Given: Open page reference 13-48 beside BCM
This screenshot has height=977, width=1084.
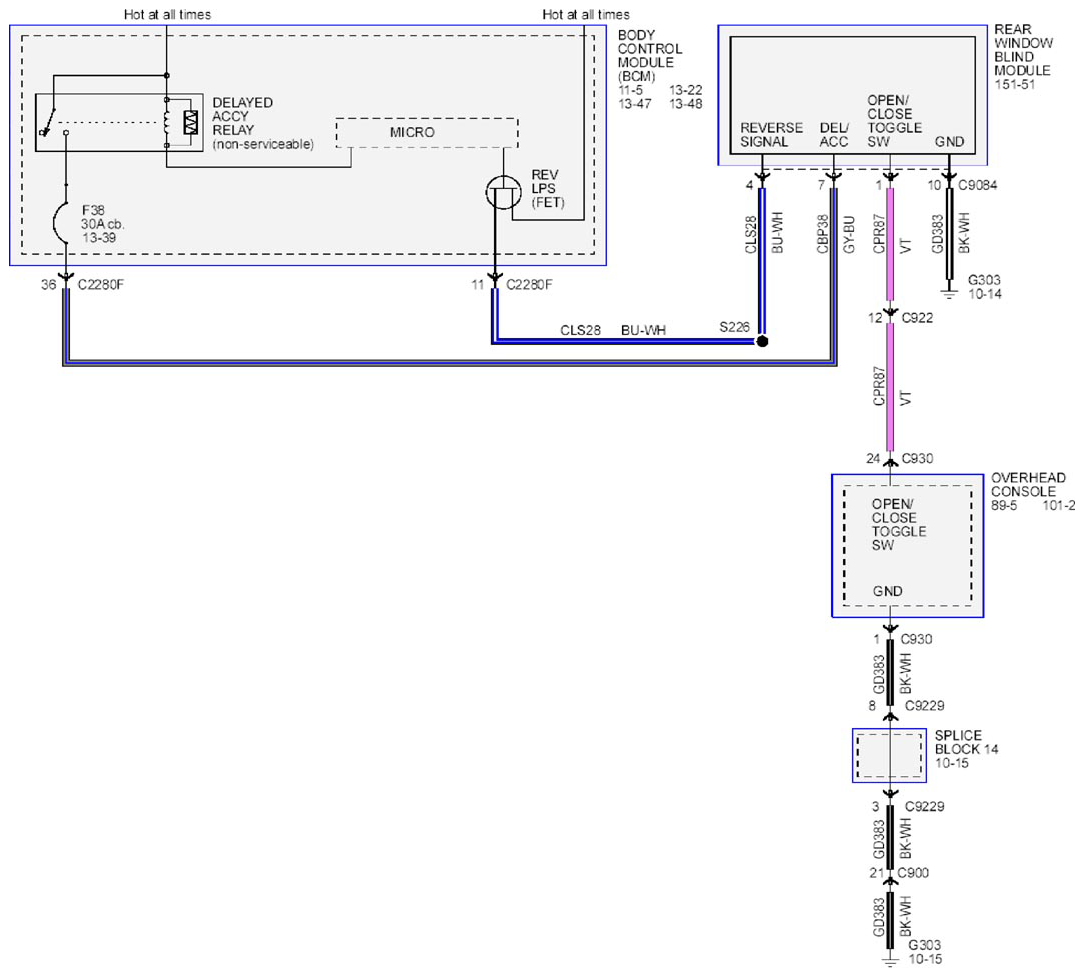Looking at the screenshot, I should pos(685,104).
